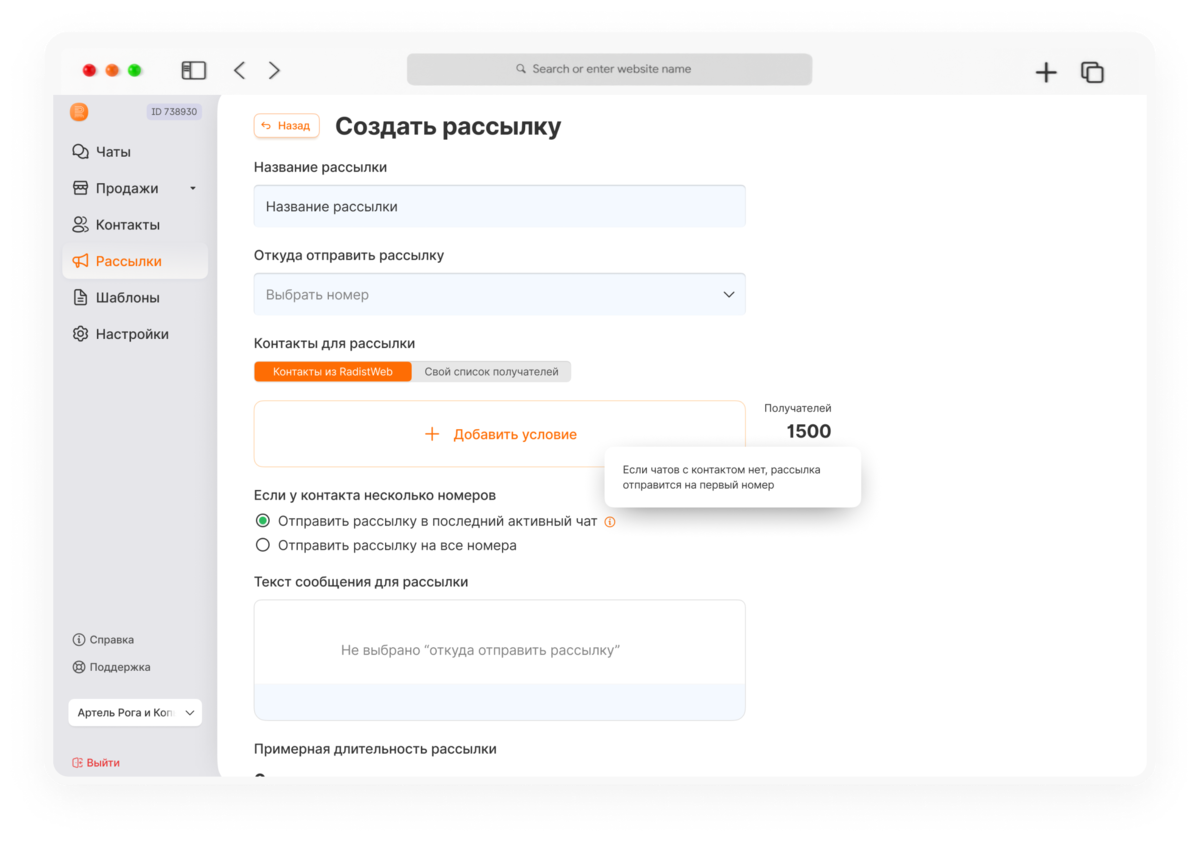Click the Примерная длительность рассылки label
The height and width of the screenshot is (843, 1200).
375,749
